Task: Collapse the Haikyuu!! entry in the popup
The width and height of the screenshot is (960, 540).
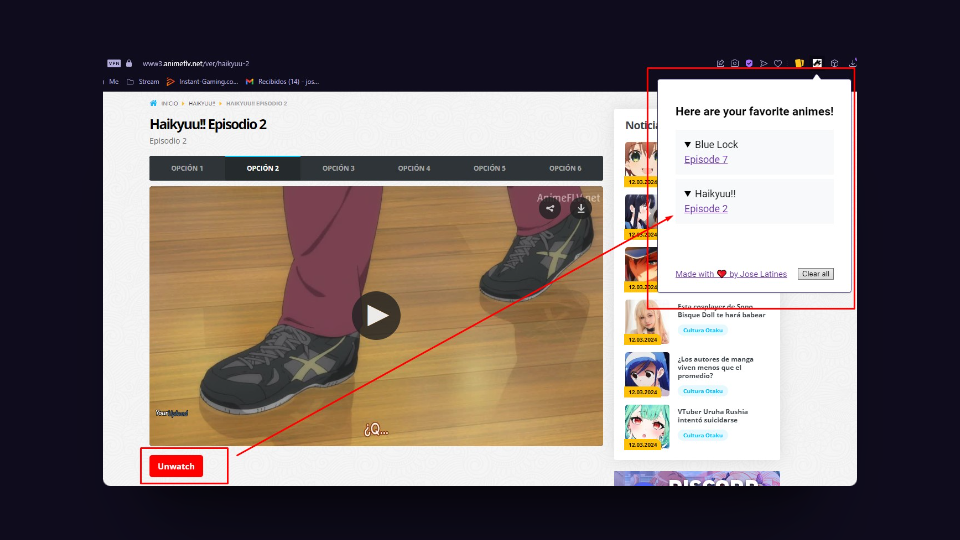Action: click(x=688, y=194)
